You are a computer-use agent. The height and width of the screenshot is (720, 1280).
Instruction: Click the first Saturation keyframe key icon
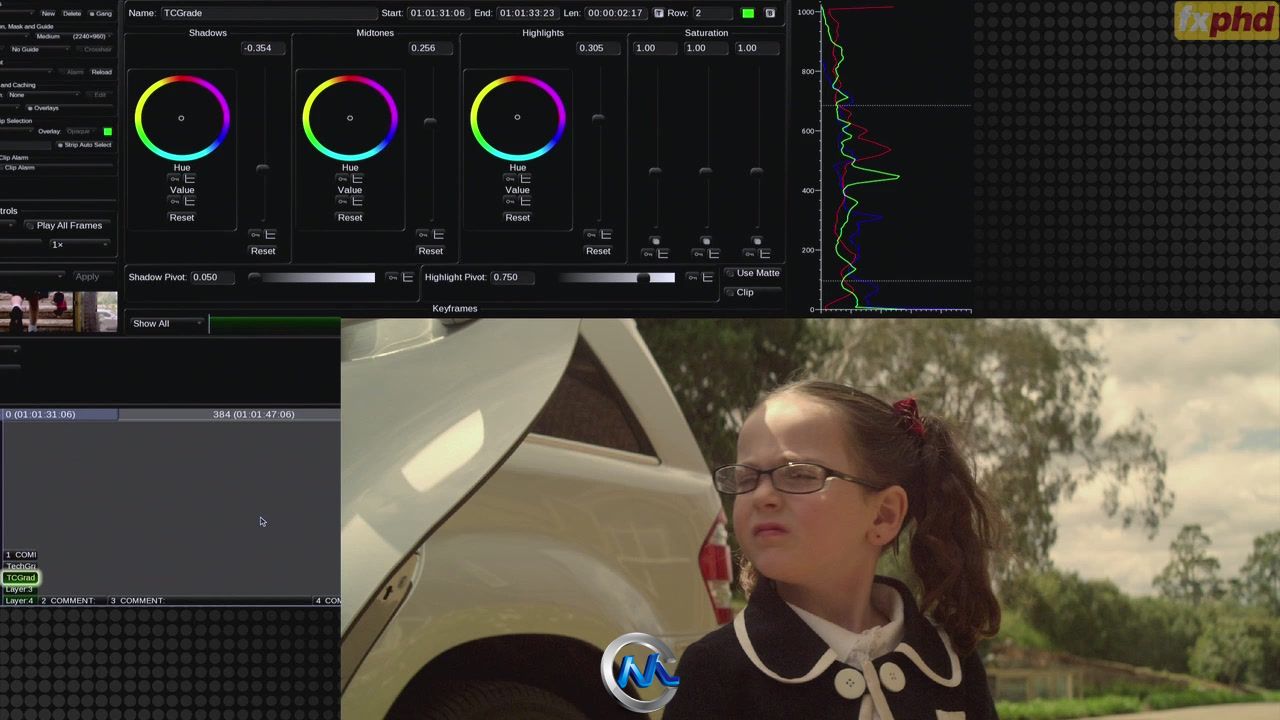[x=648, y=254]
